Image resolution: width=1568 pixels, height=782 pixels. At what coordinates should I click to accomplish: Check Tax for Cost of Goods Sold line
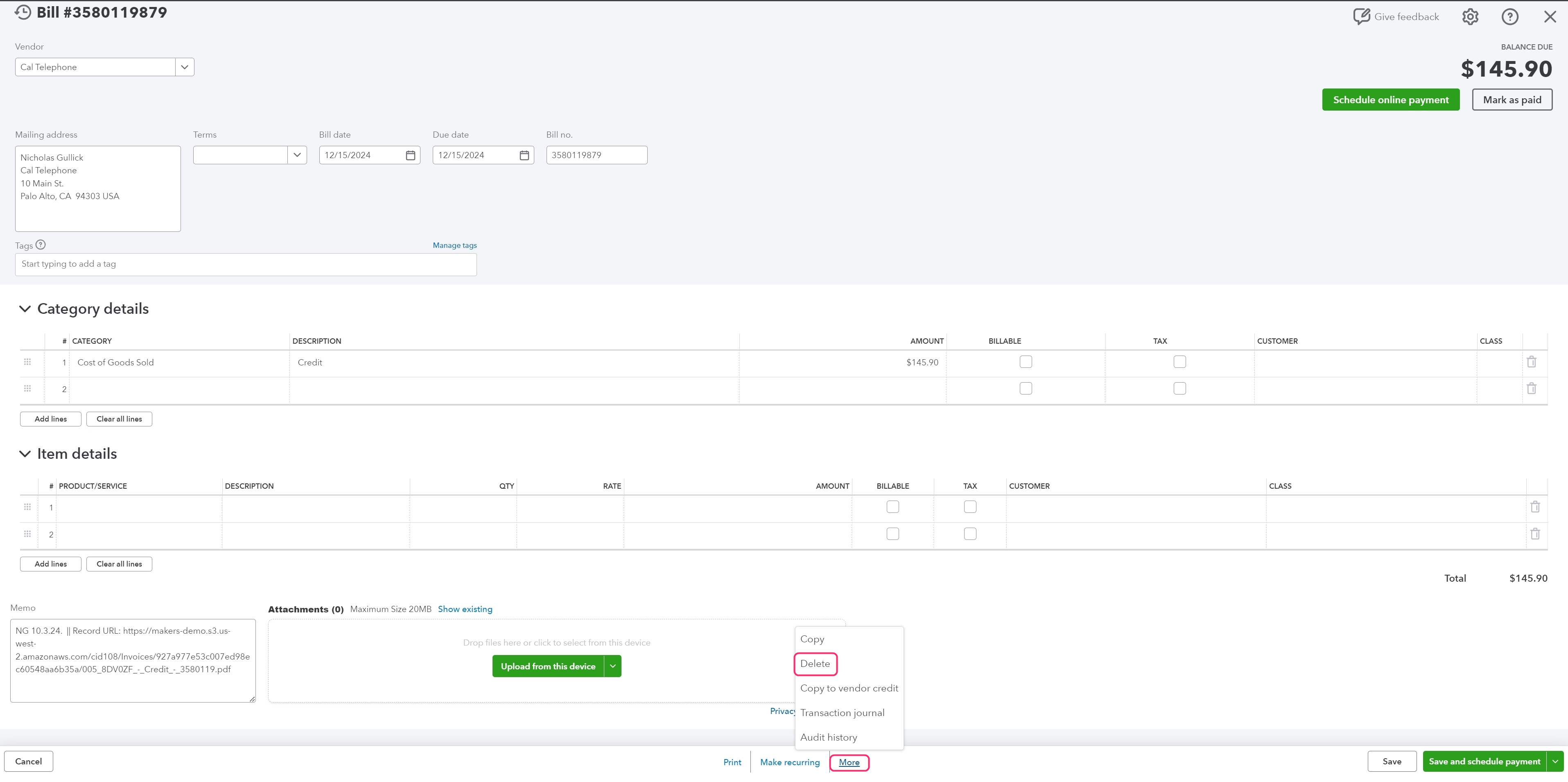1179,362
